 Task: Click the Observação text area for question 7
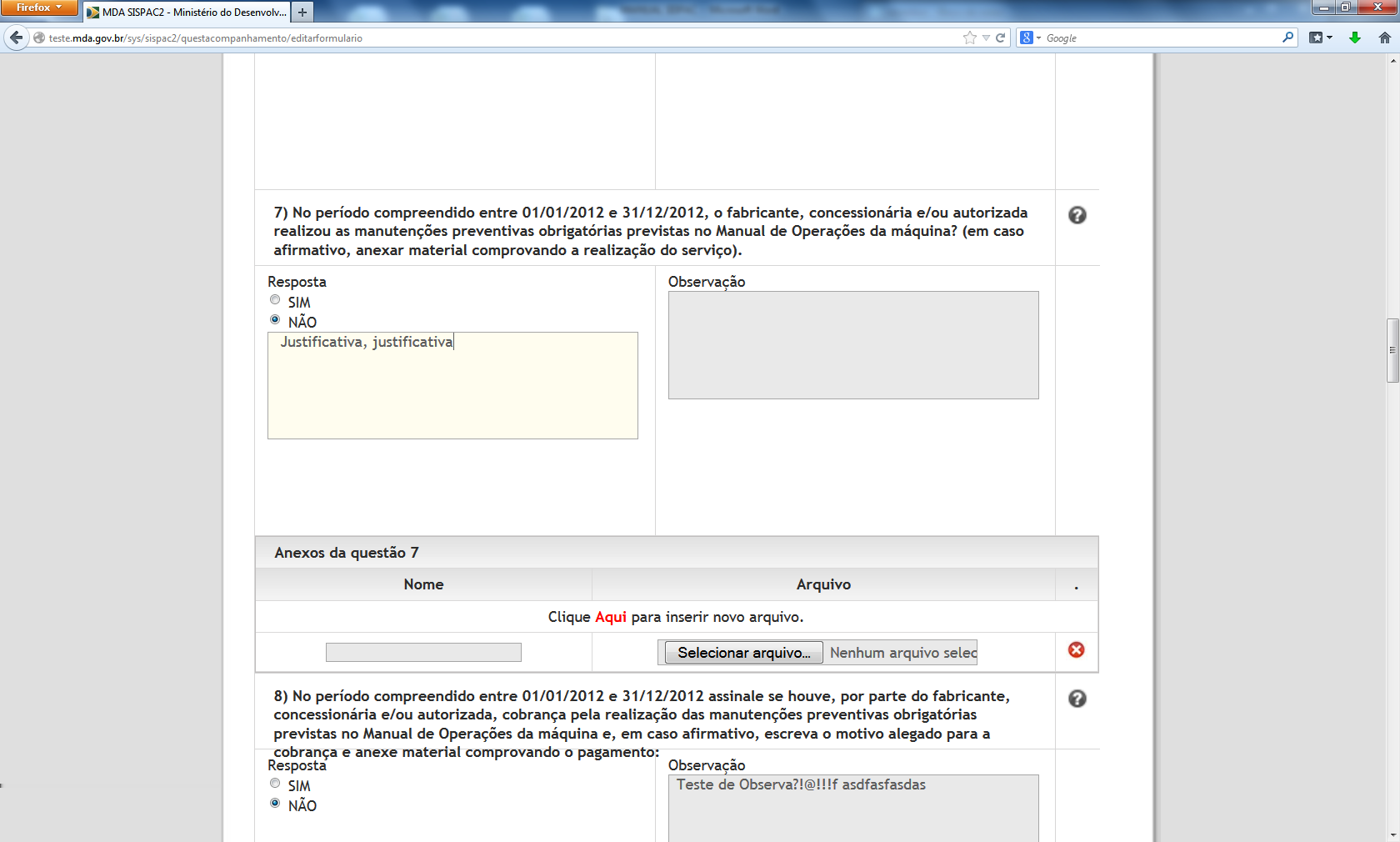[853, 345]
